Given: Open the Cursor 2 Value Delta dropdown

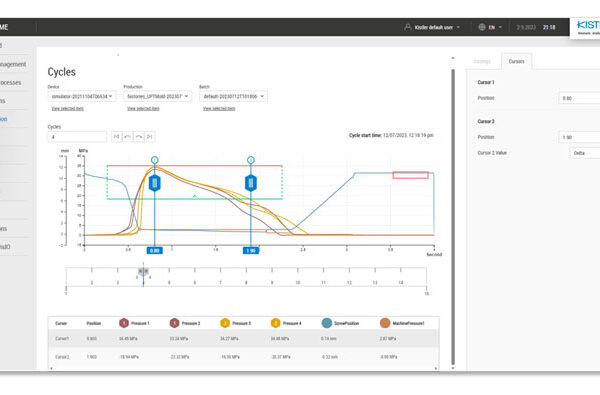Looking at the screenshot, I should click(585, 153).
